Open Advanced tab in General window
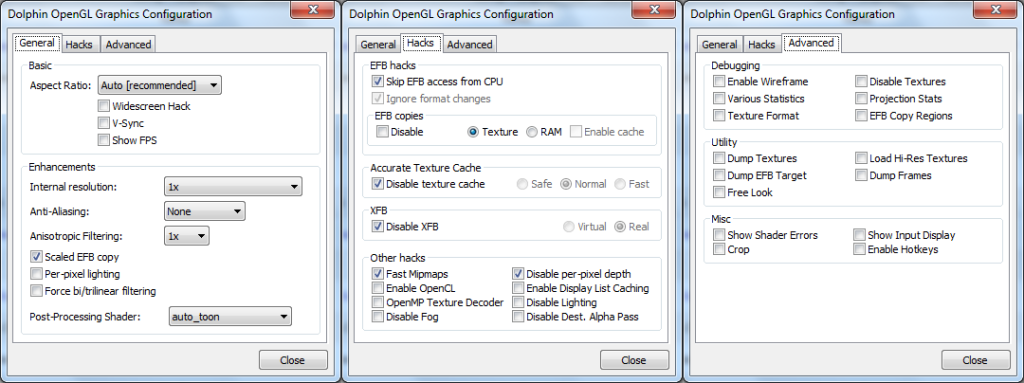This screenshot has height=383, width=1024. coord(128,44)
